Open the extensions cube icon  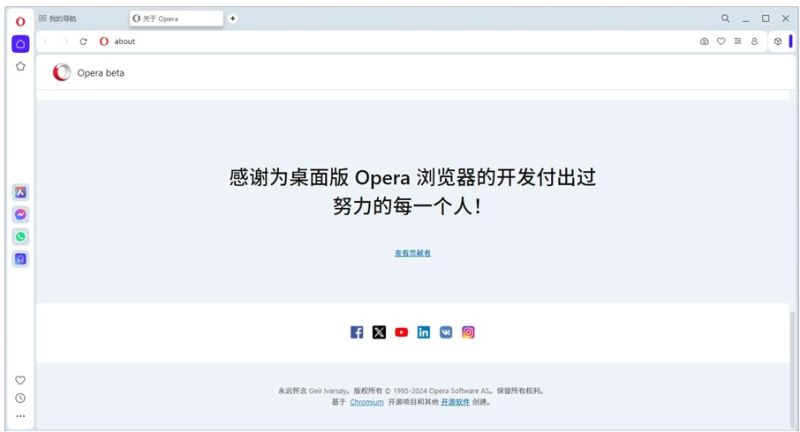[x=778, y=41]
